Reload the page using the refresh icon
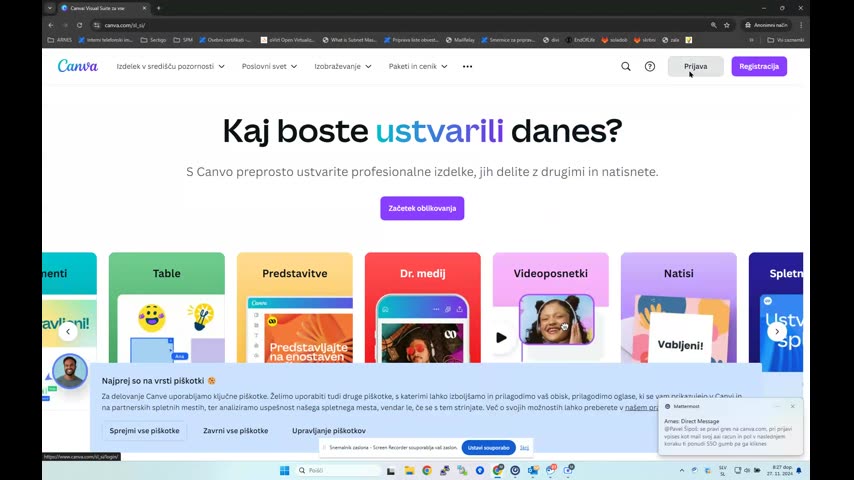Image resolution: width=854 pixels, height=480 pixels. 80,25
